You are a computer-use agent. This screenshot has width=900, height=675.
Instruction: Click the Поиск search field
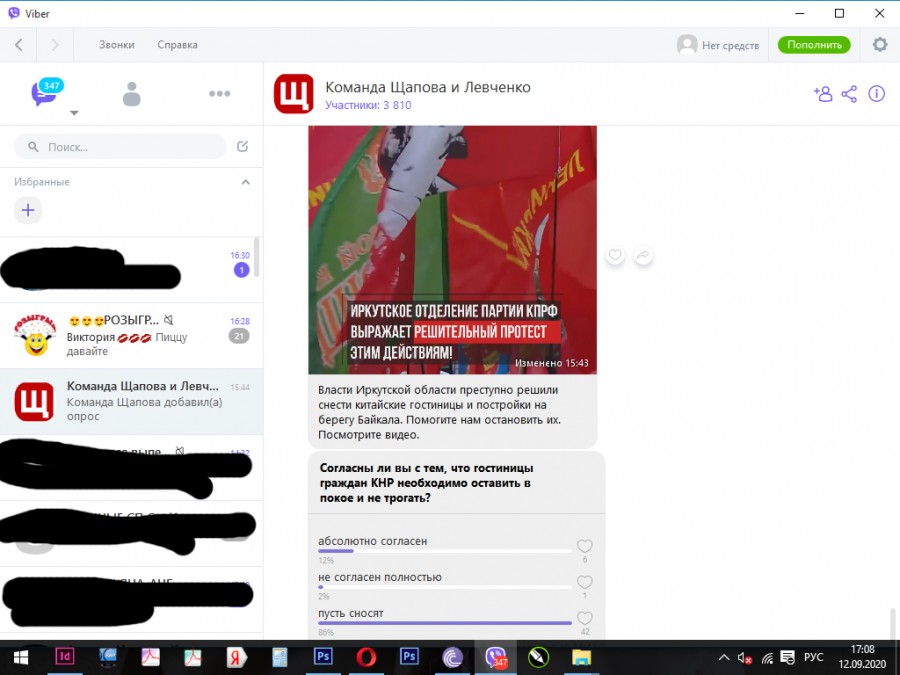coord(120,147)
